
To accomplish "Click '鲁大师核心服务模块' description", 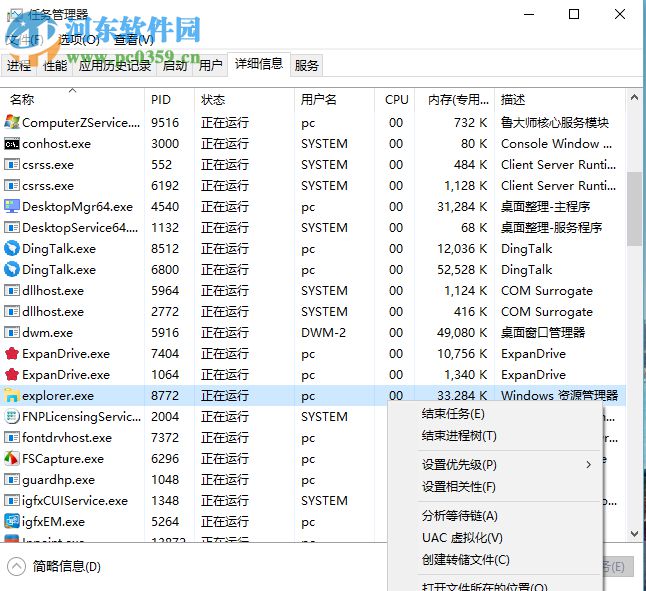I will 555,122.
